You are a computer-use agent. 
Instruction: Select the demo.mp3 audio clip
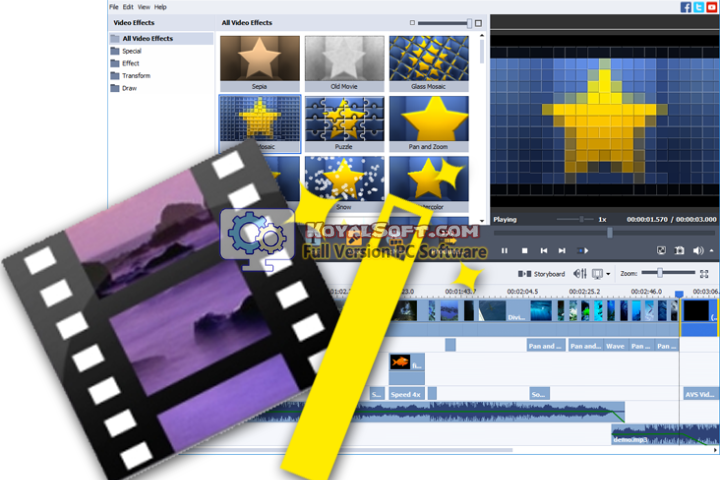tap(664, 435)
